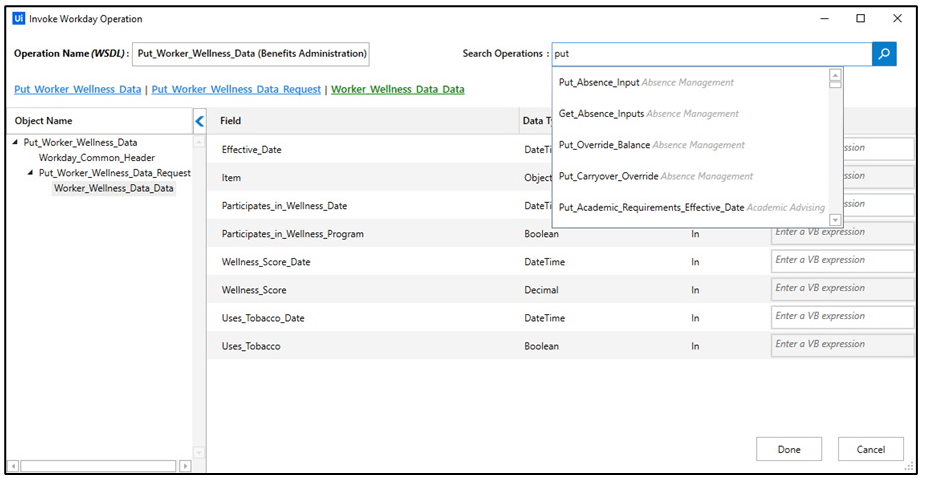Viewport: 925px width, 480px height.
Task: Select Put_Absence_Input from suggestions
Action: (690, 83)
